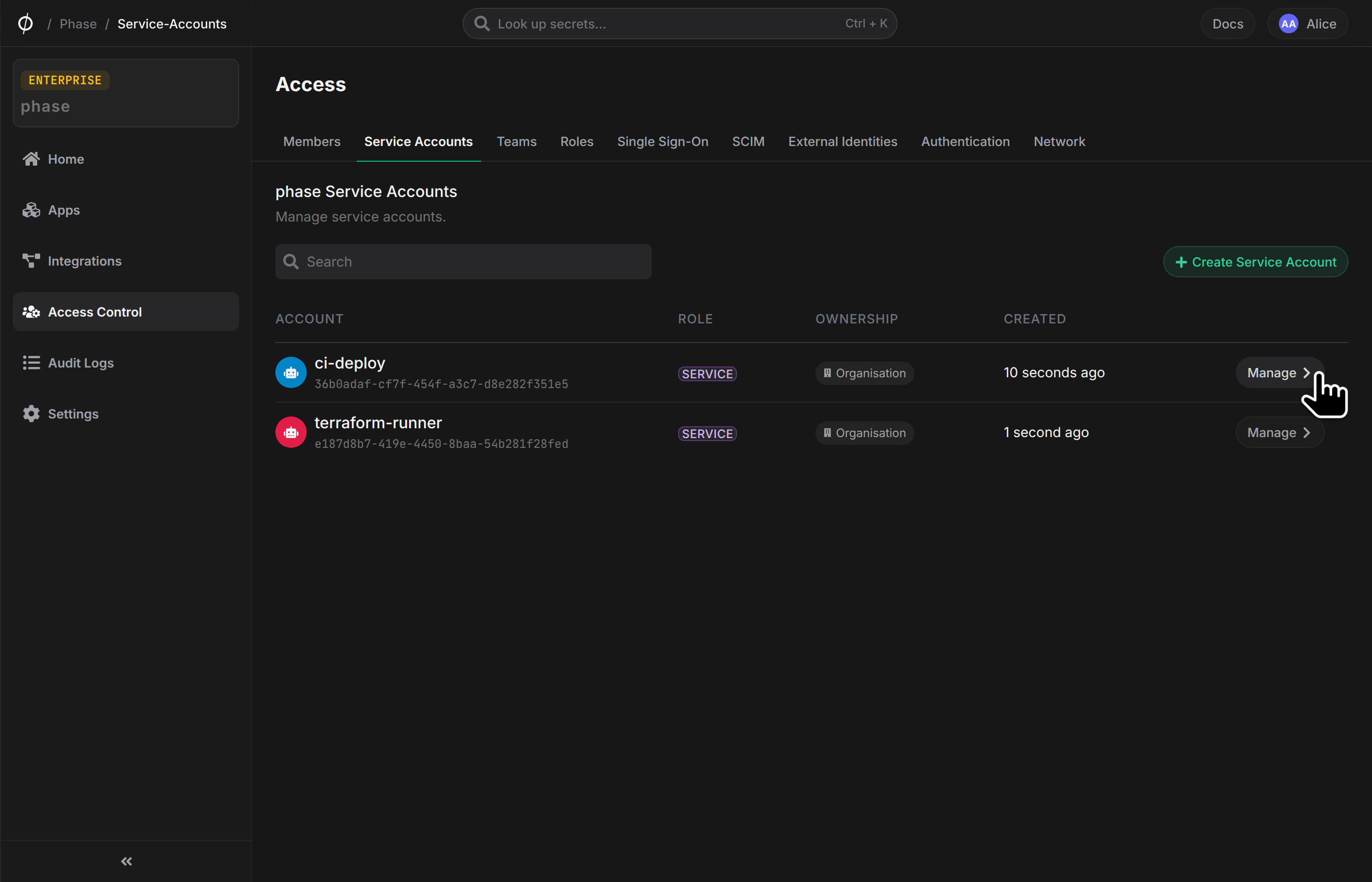The width and height of the screenshot is (1372, 882).
Task: Focus the Look up secrets search field
Action: 679,24
